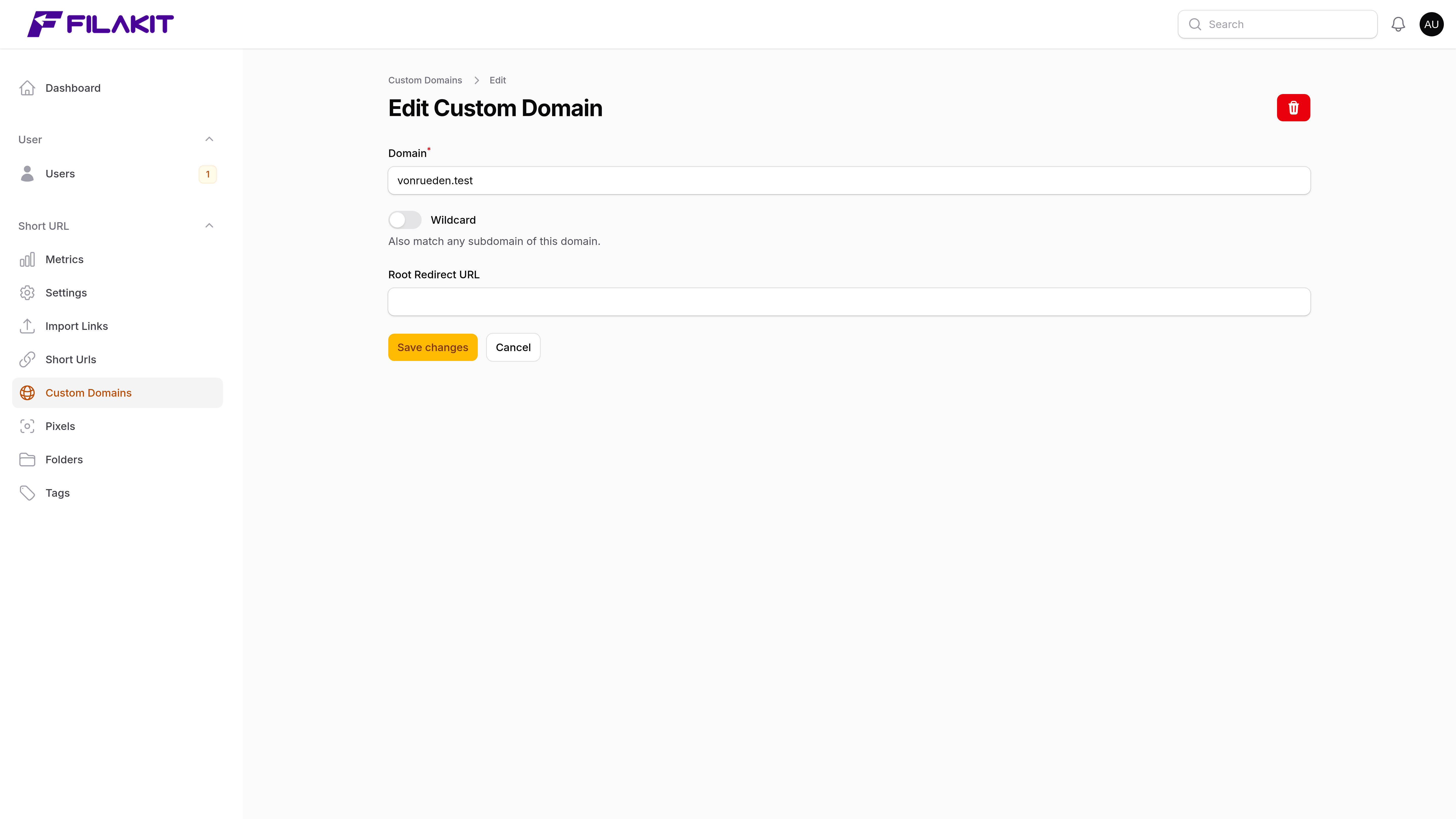Open Short URL Settings
The image size is (1456, 819).
(x=118, y=293)
